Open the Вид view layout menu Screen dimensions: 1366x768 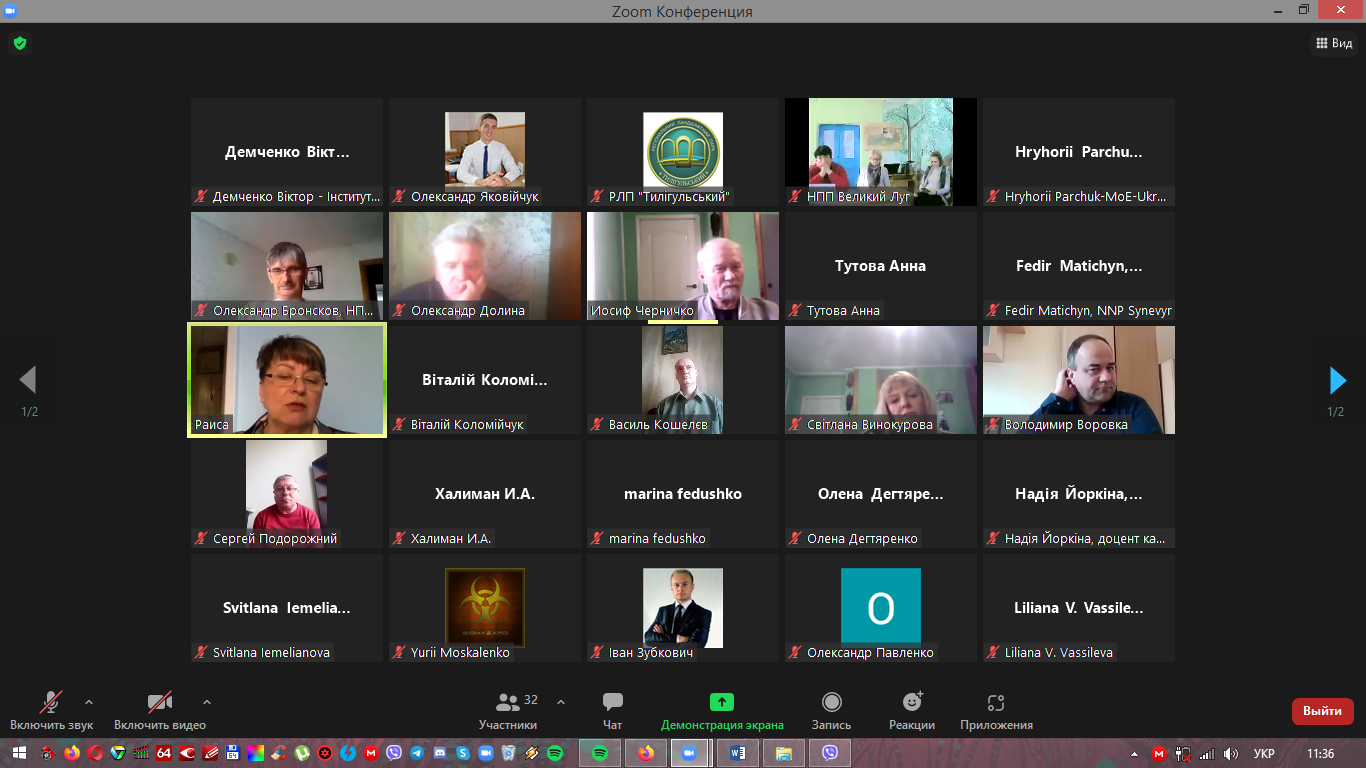coord(1333,43)
